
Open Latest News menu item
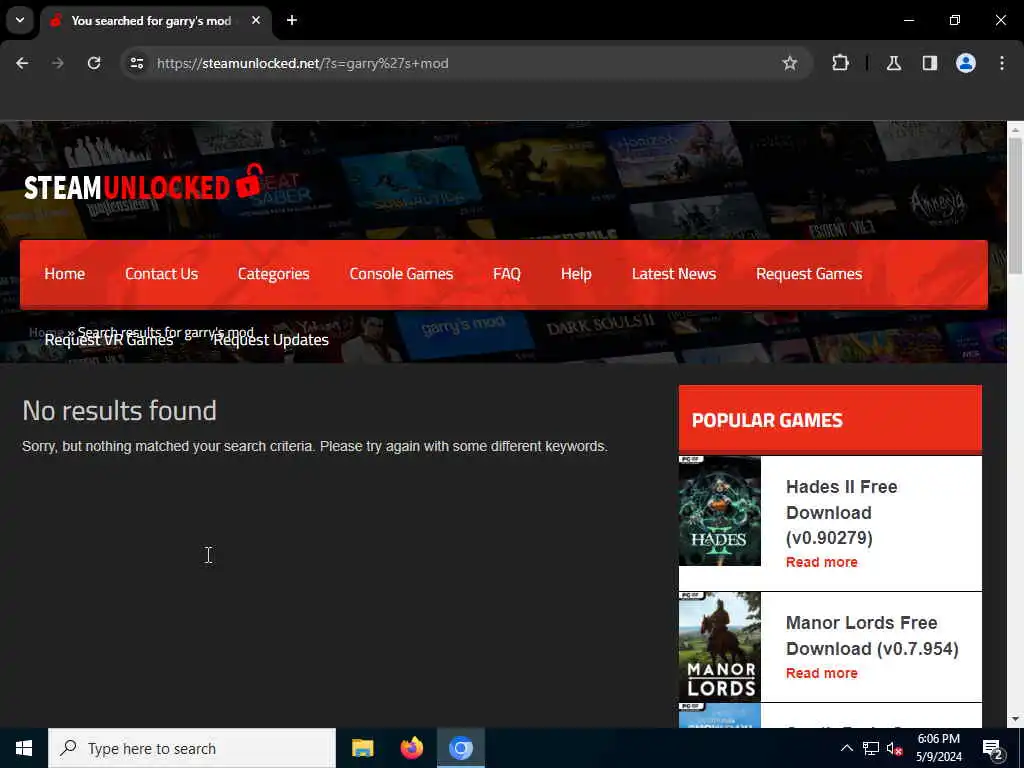click(674, 274)
